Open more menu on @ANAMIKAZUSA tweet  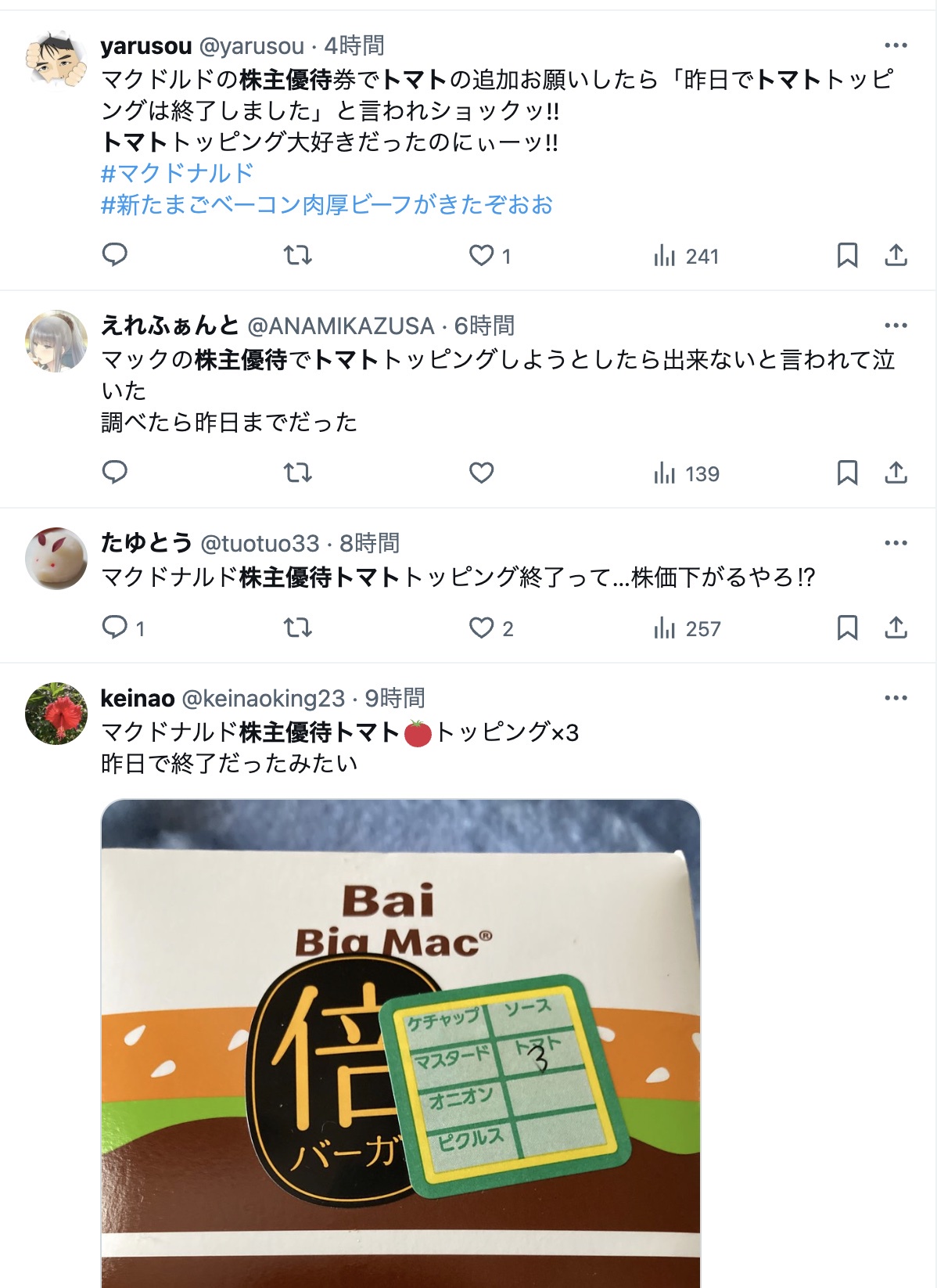[896, 326]
